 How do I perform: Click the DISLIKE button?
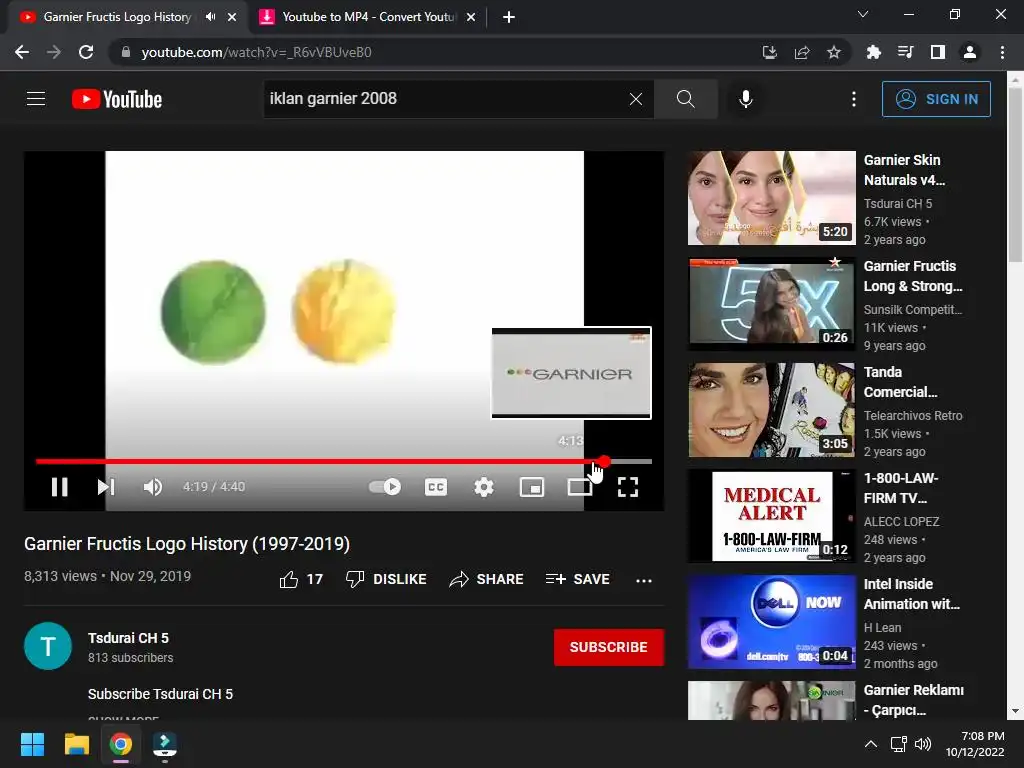coord(386,579)
